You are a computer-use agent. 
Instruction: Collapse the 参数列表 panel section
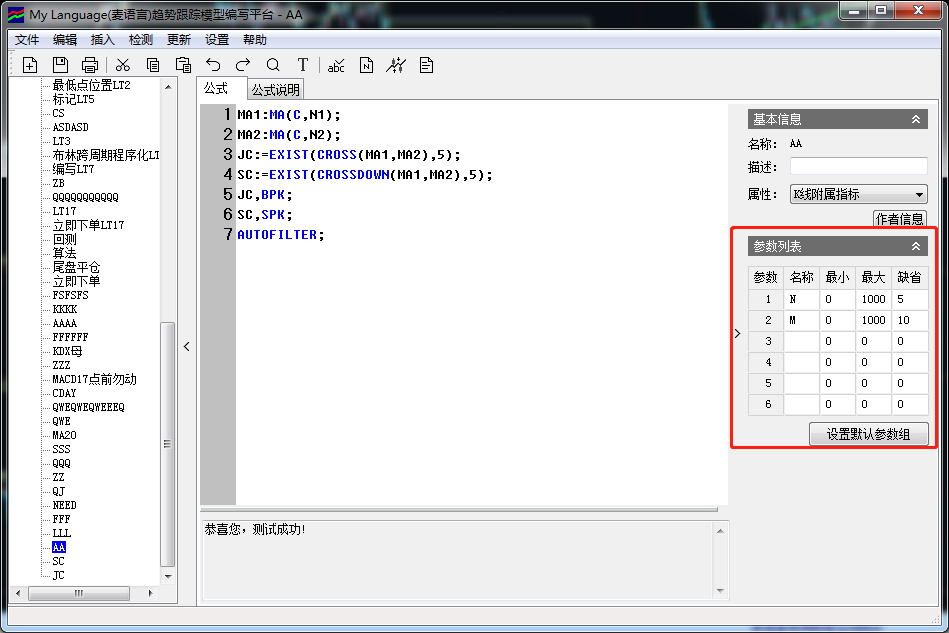tap(915, 246)
